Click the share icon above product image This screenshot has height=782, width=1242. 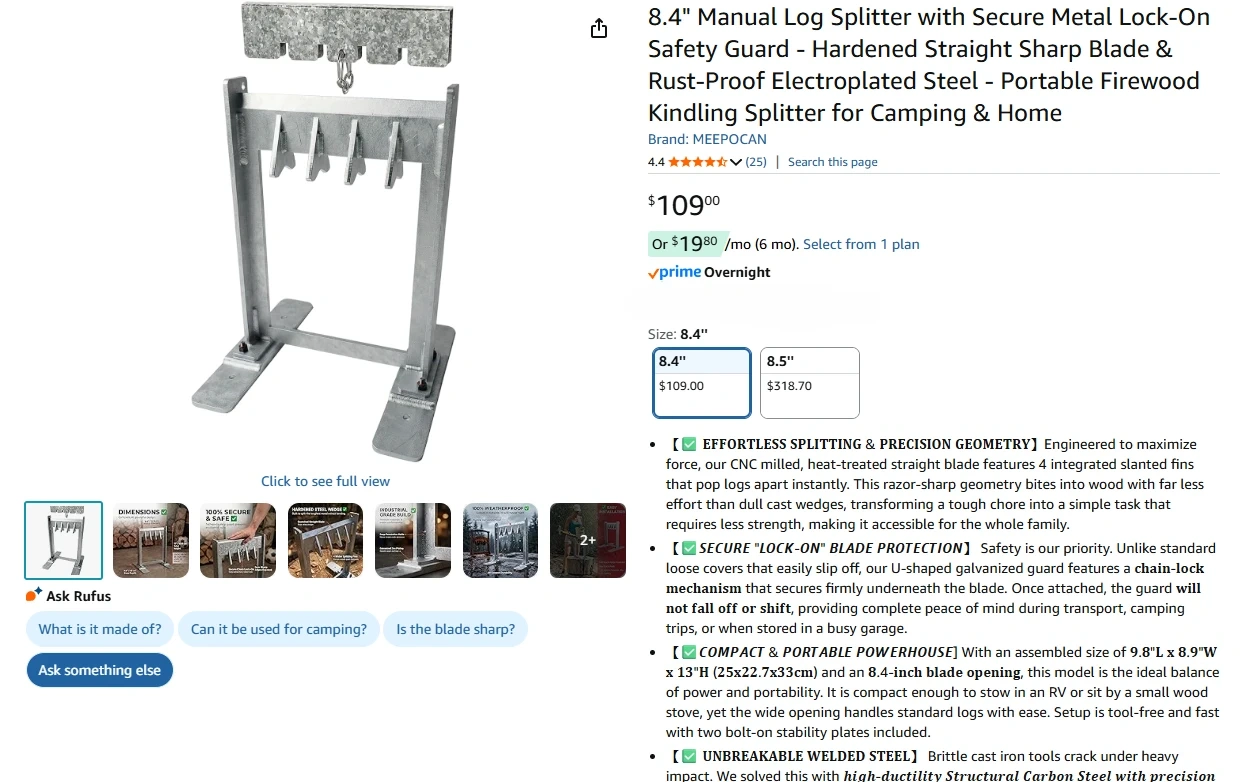click(x=599, y=28)
